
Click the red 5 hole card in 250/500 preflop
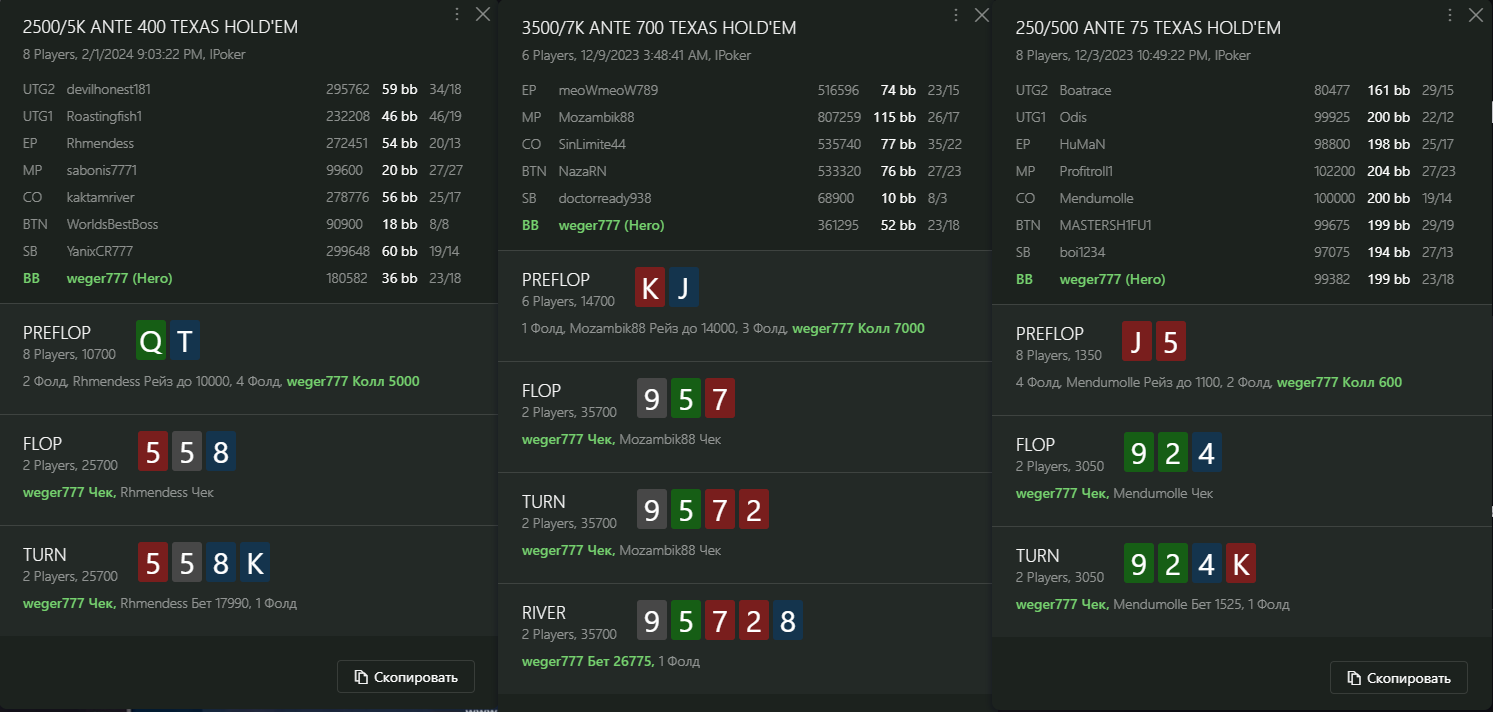(x=1171, y=343)
